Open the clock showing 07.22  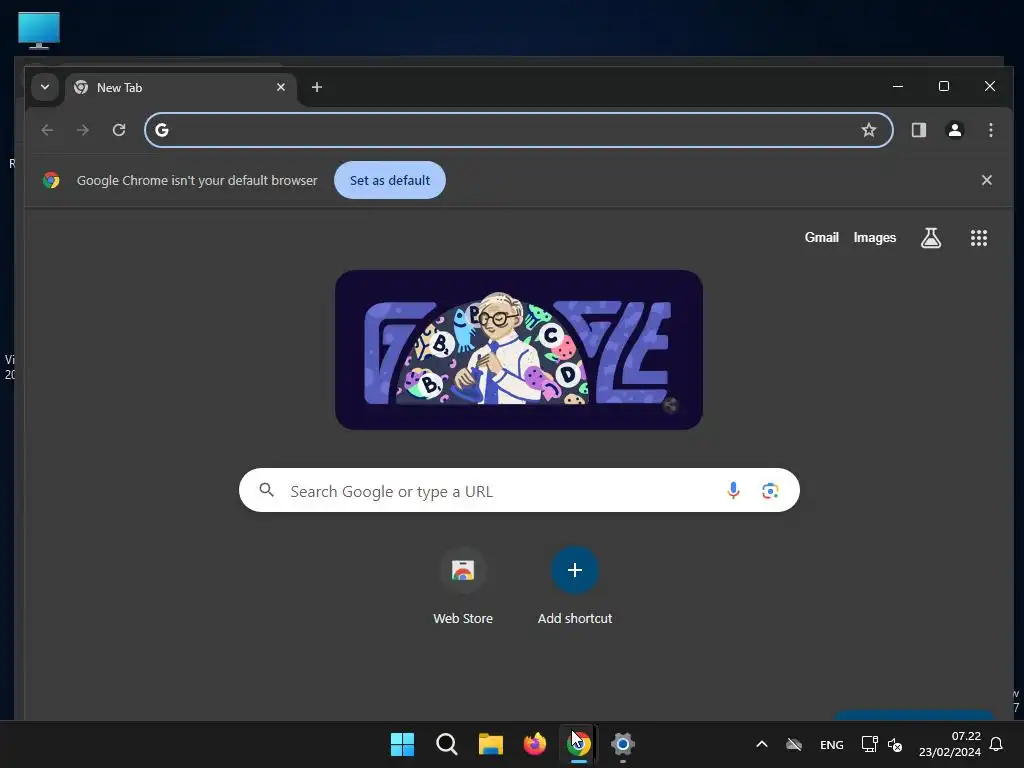click(950, 744)
